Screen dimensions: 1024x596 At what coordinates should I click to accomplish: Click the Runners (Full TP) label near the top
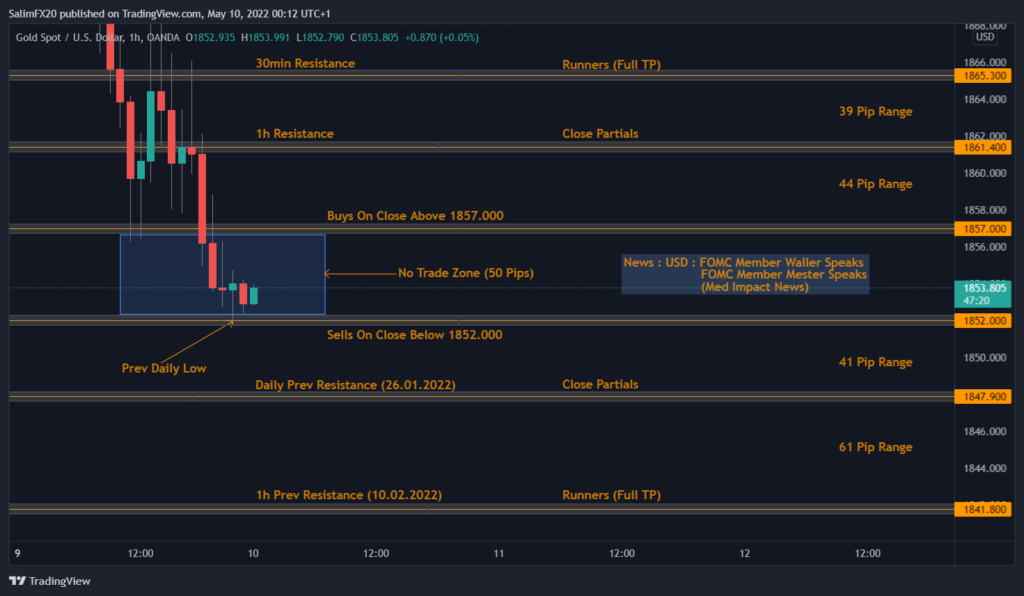pyautogui.click(x=613, y=64)
